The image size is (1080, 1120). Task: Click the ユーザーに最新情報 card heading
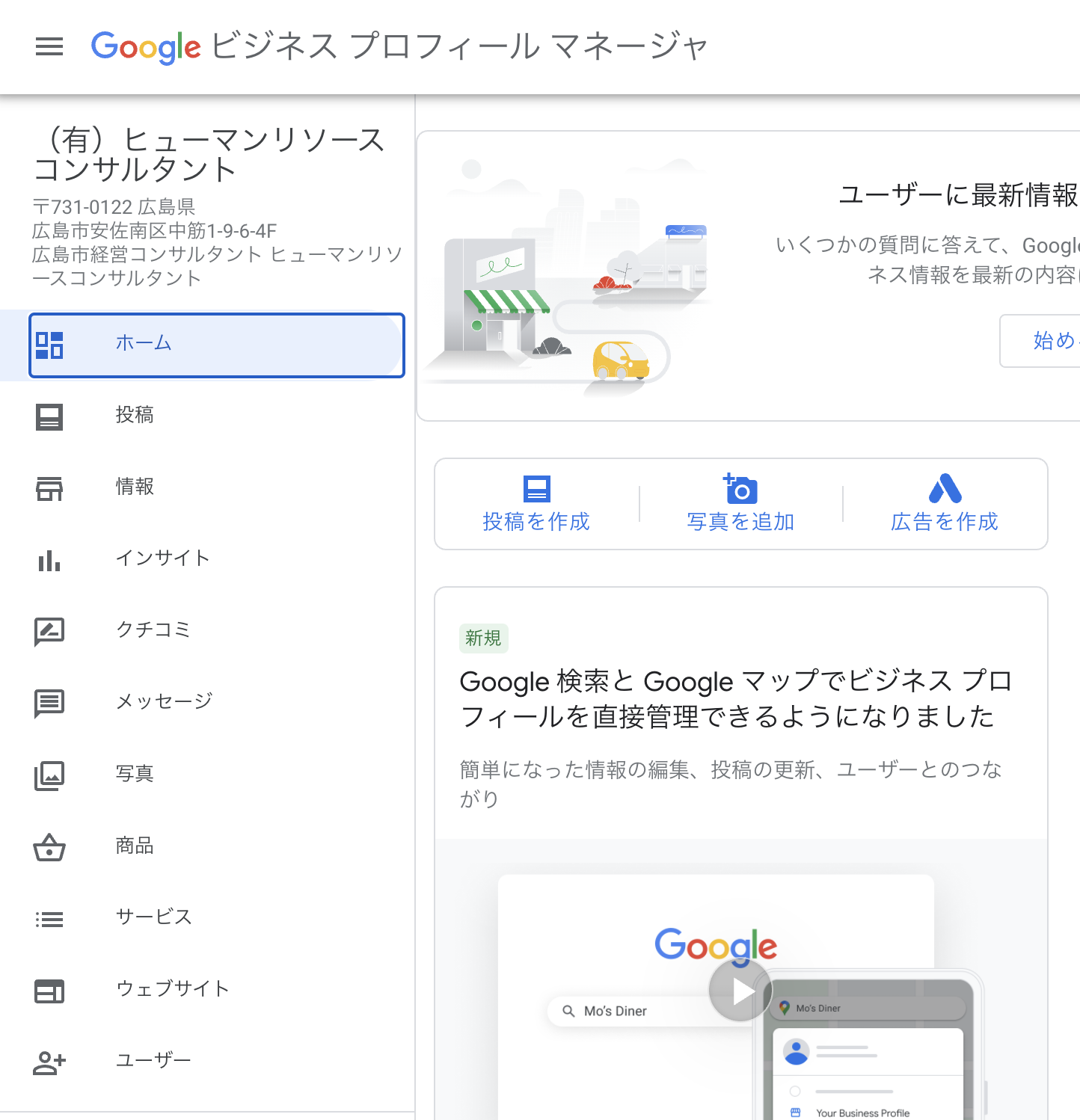pos(959,194)
